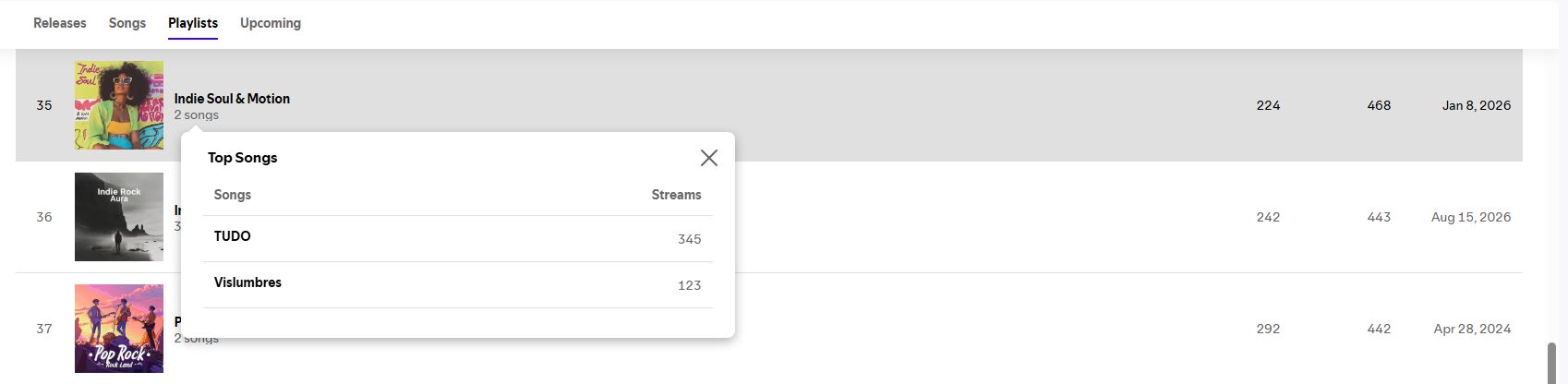Screen dimensions: 1568x384
Task: Go to the Upcoming tab
Action: pos(271,23)
